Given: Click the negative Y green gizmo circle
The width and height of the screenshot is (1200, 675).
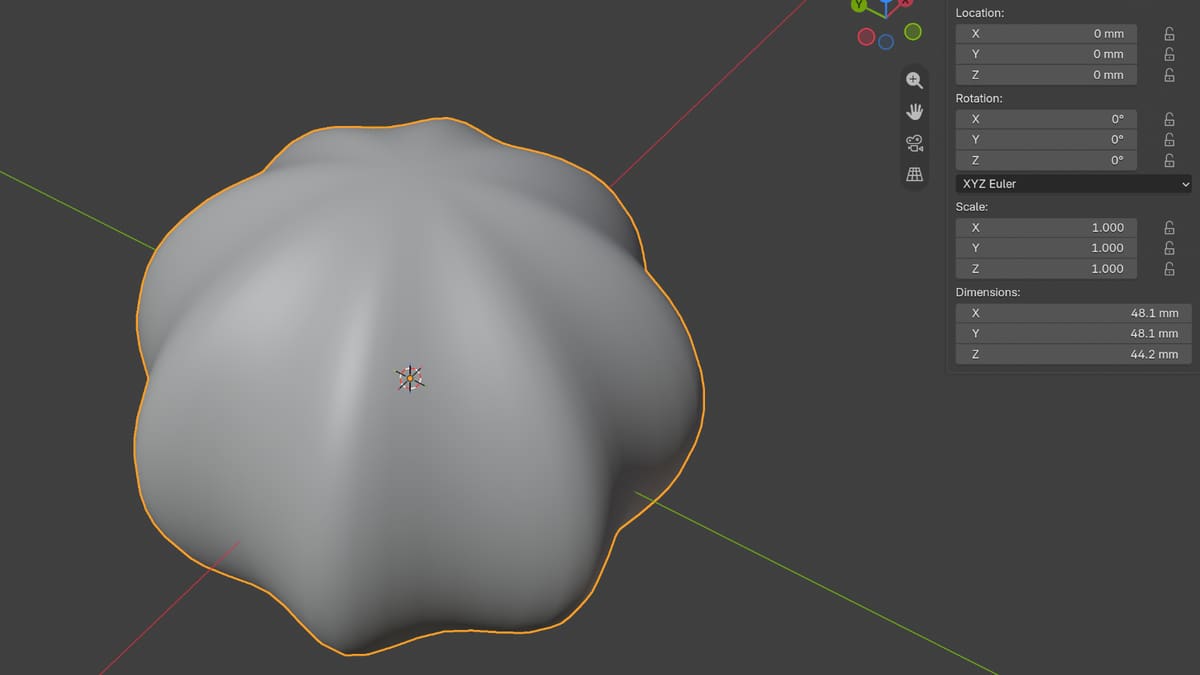Looking at the screenshot, I should tap(913, 32).
